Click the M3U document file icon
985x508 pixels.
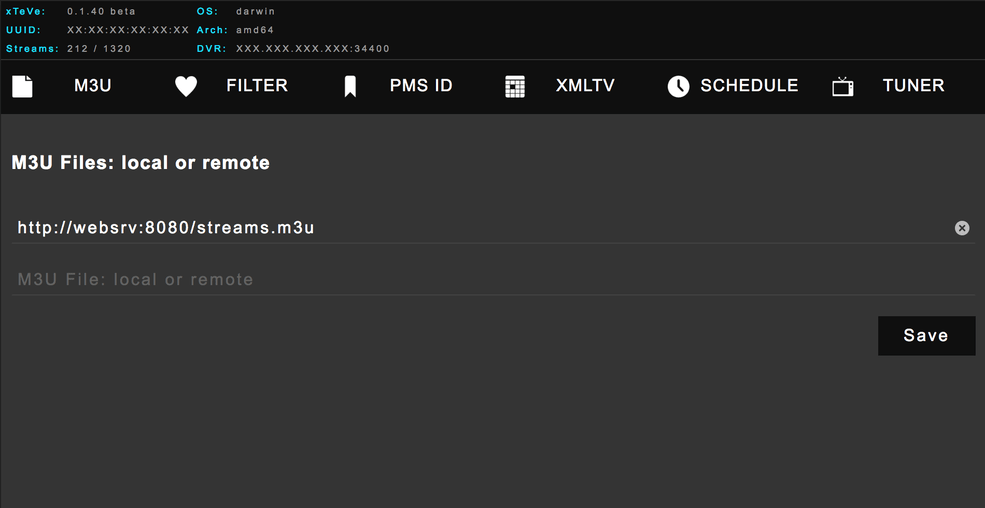coord(22,86)
